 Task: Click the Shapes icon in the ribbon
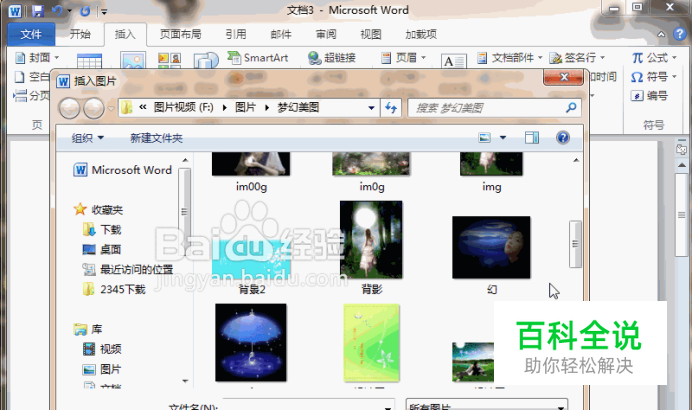click(206, 60)
